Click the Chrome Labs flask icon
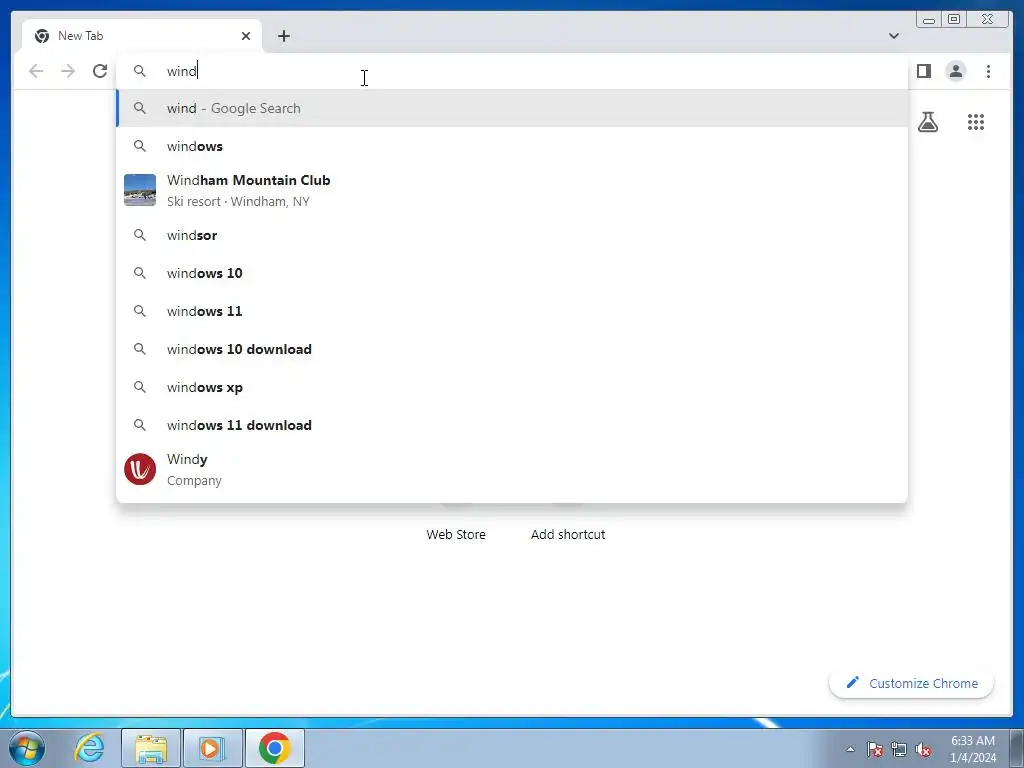This screenshot has height=768, width=1024. 927,122
